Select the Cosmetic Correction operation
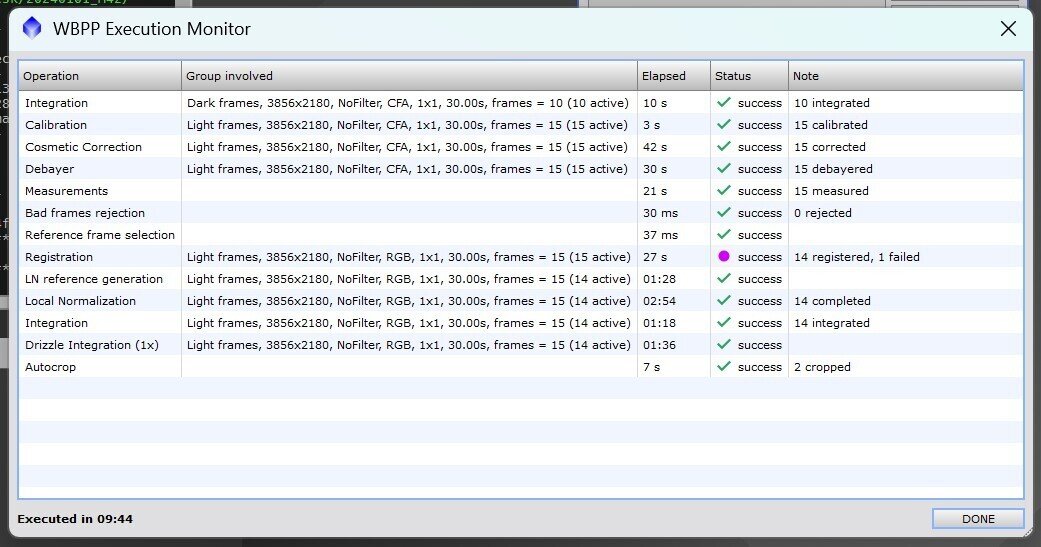Viewport: 1041px width, 547px height. [x=83, y=147]
